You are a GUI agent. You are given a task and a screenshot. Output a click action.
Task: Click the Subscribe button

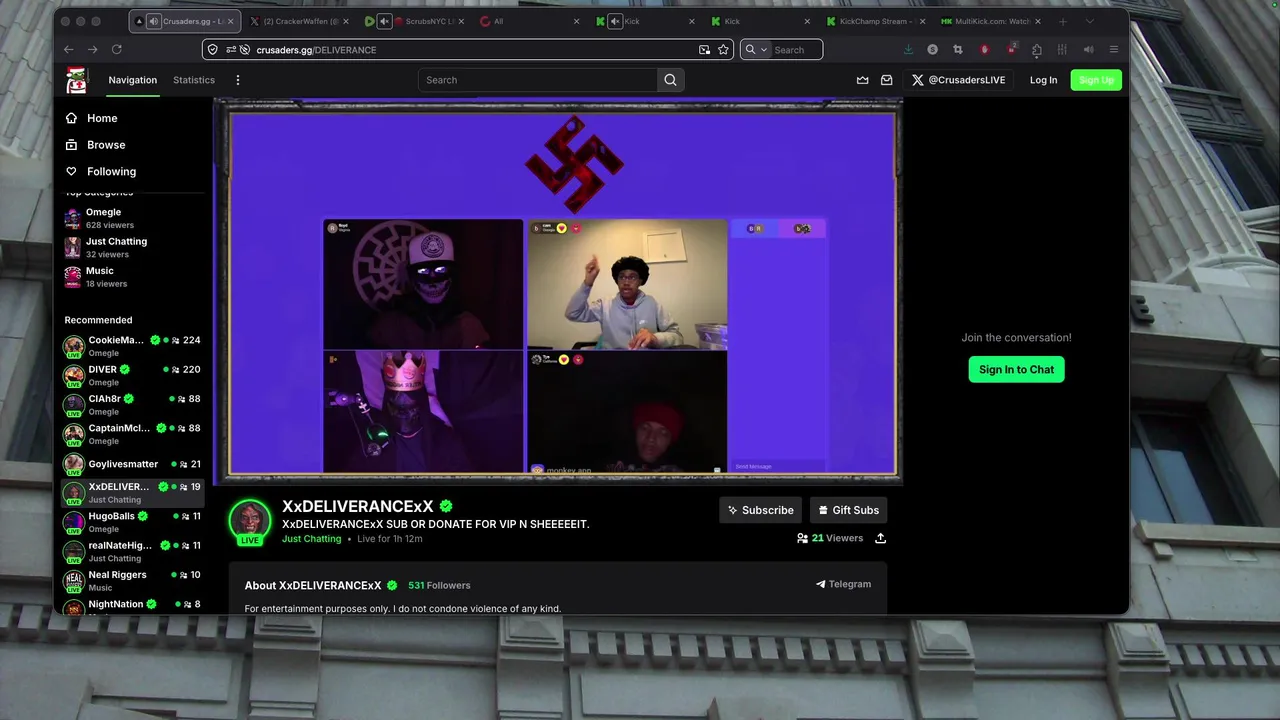tap(761, 510)
